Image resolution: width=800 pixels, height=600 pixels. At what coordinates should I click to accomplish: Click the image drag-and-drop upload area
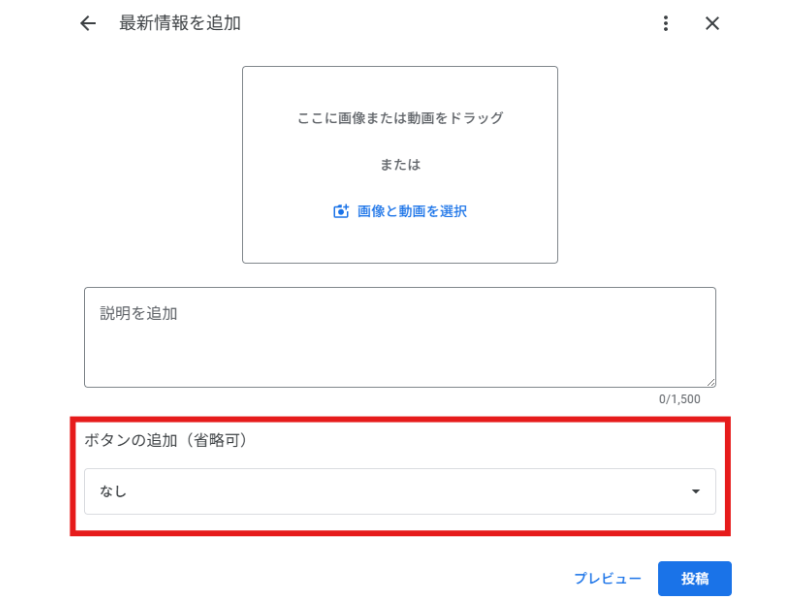pyautogui.click(x=400, y=165)
